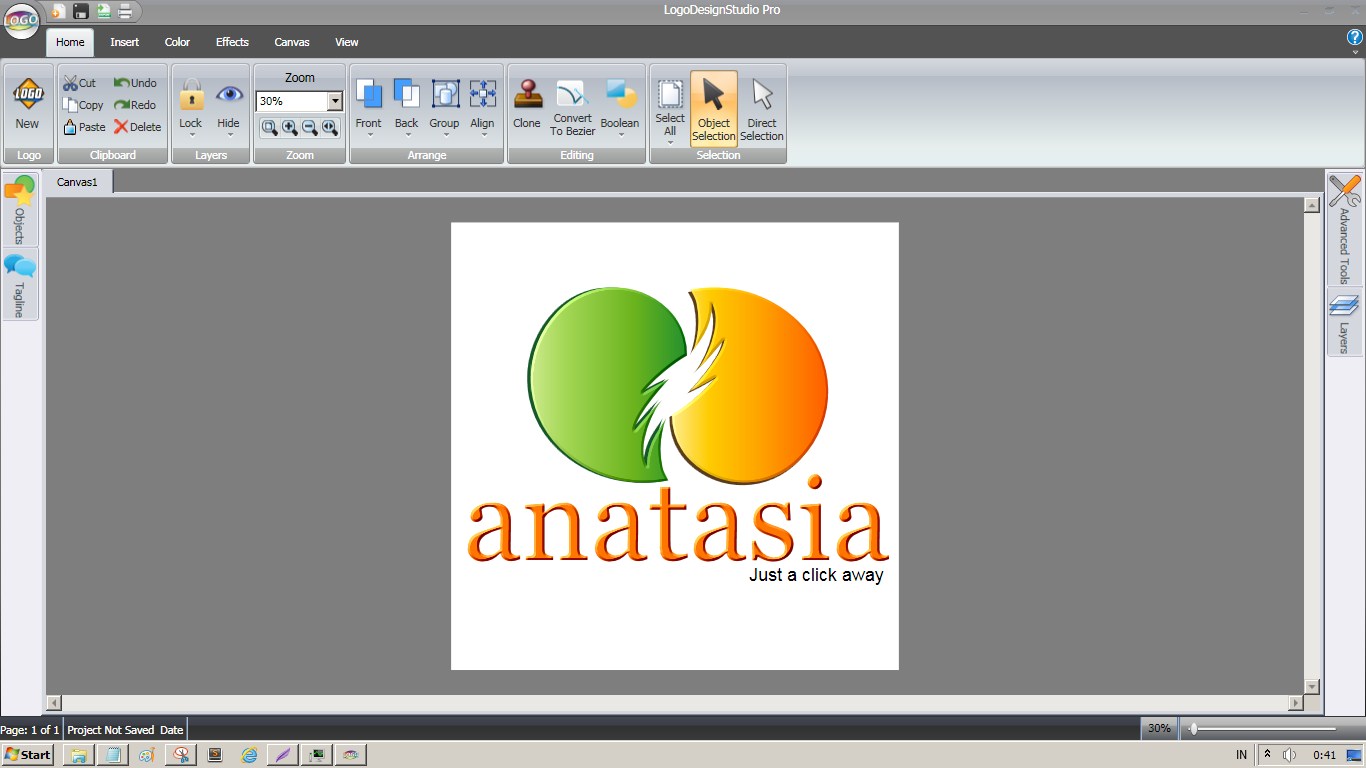Image resolution: width=1366 pixels, height=768 pixels.
Task: Open the Windows Start button
Action: click(x=28, y=755)
